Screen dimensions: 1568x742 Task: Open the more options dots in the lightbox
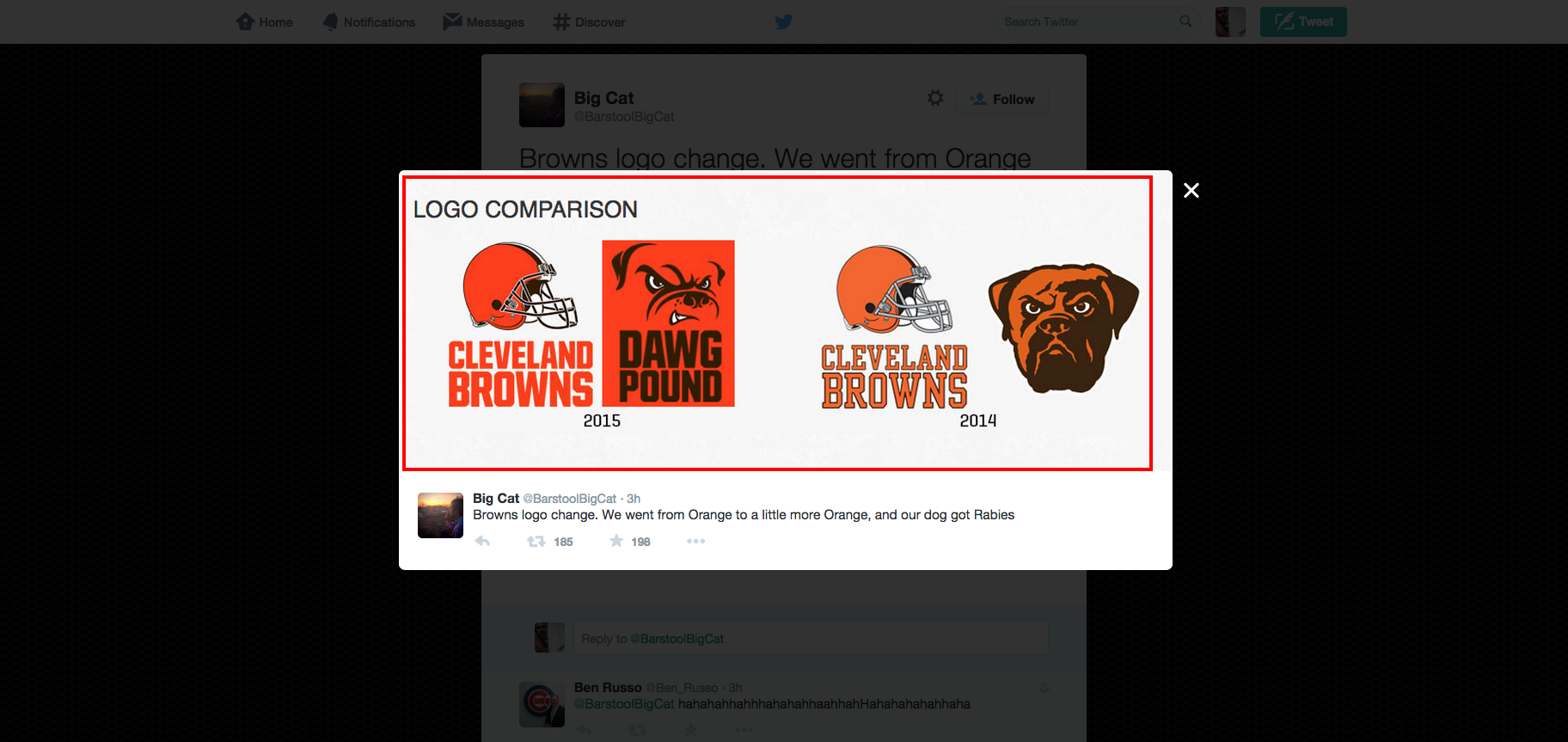(x=695, y=541)
